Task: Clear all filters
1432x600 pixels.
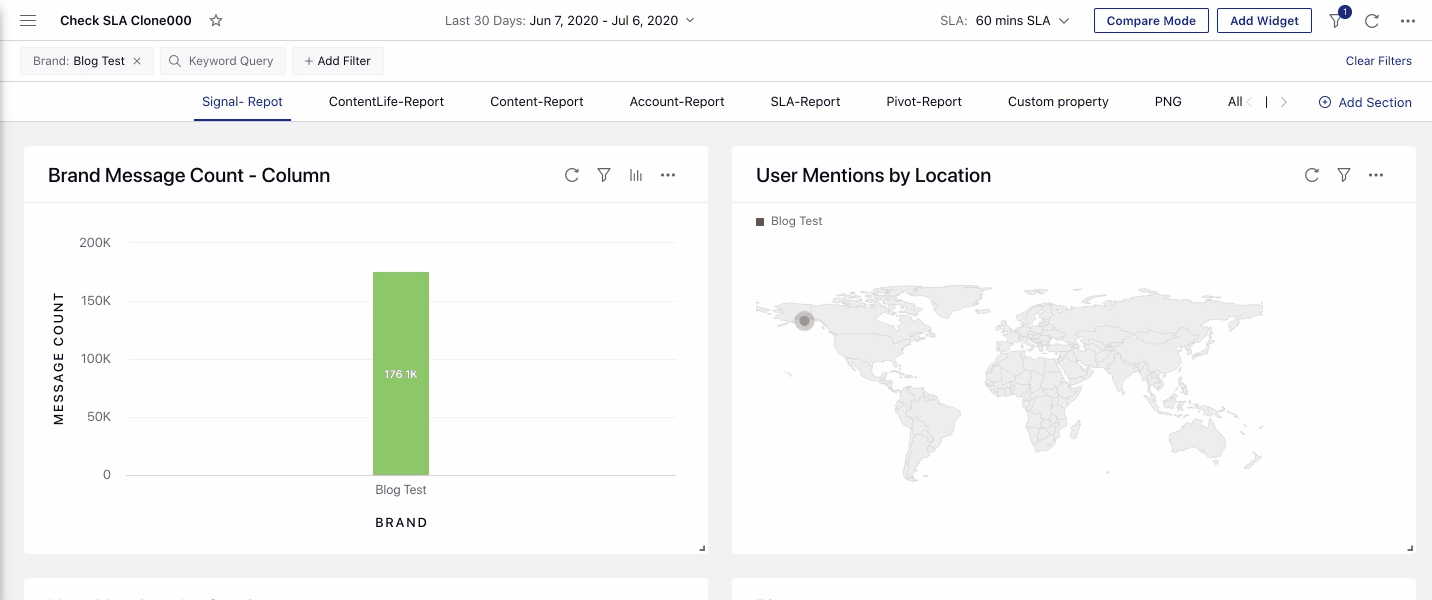Action: pos(1378,61)
